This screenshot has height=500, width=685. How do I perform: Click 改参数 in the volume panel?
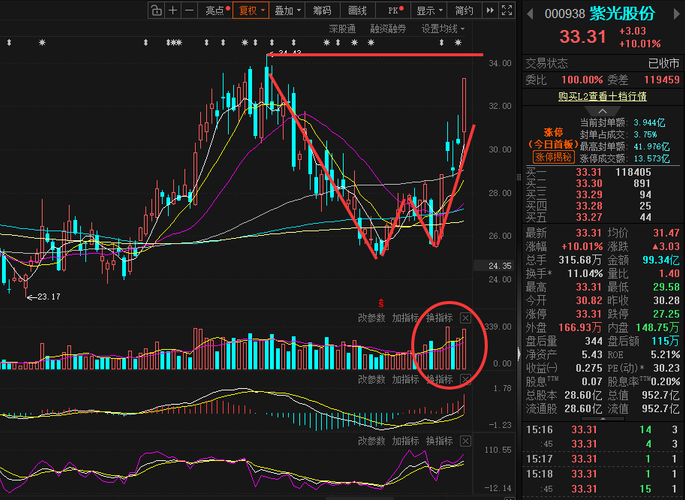(372, 318)
